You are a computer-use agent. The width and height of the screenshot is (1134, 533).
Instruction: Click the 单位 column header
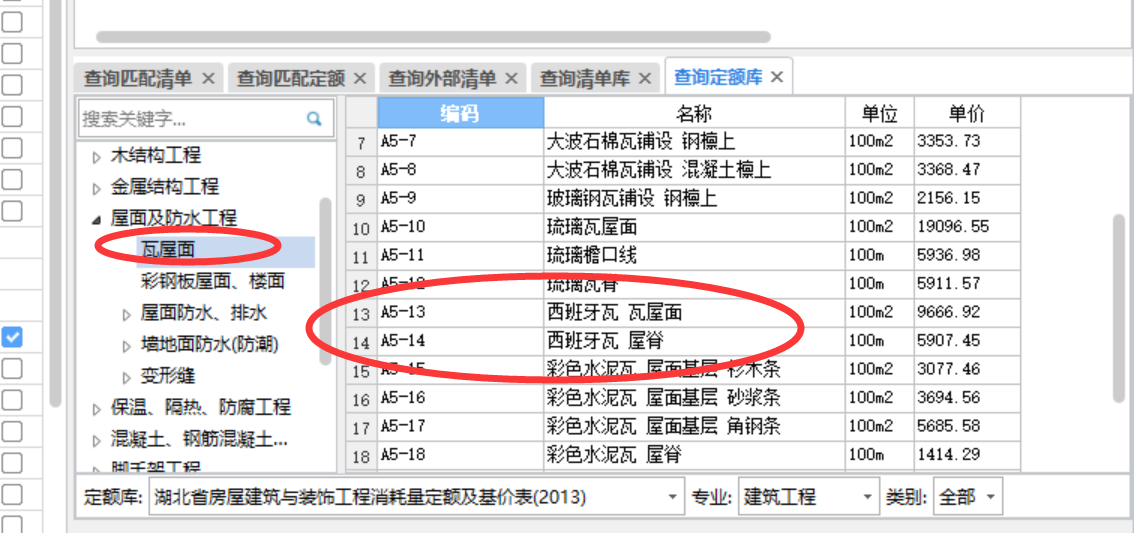879,114
